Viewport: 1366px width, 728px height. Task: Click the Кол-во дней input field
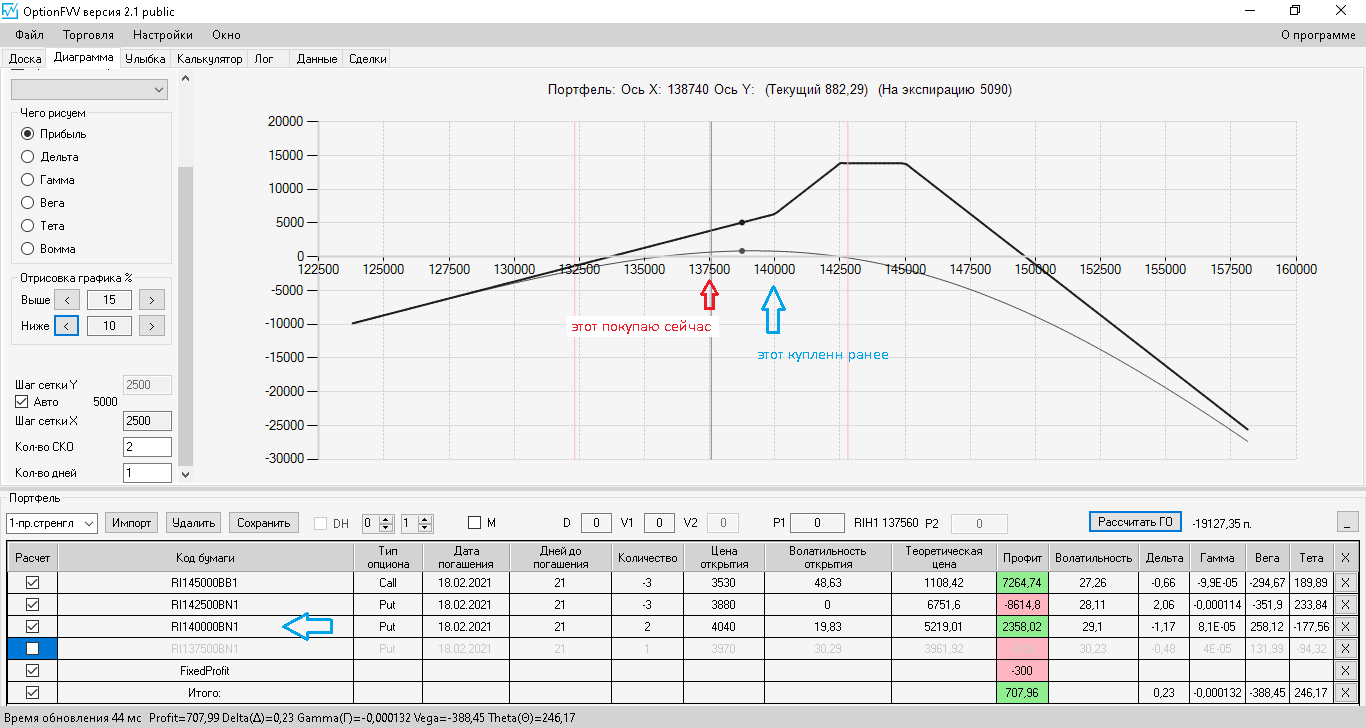click(147, 473)
